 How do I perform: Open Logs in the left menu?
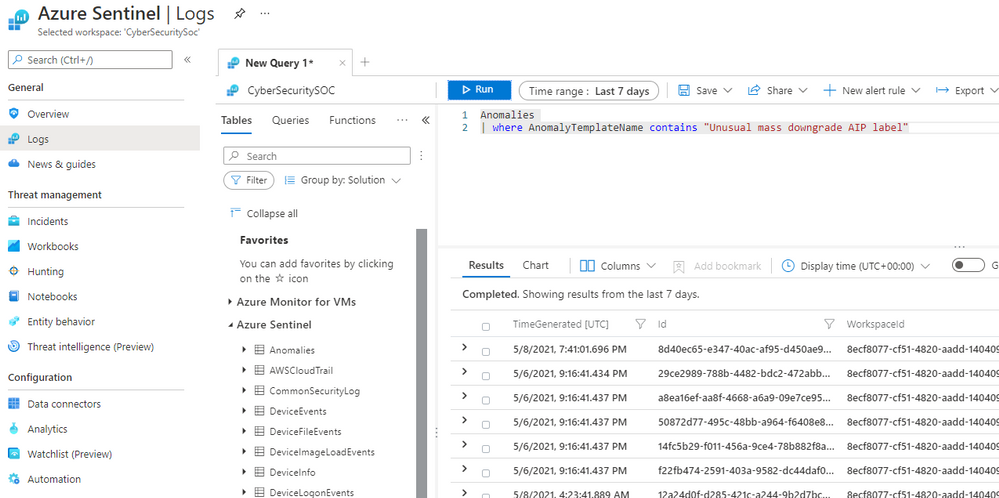(99, 139)
